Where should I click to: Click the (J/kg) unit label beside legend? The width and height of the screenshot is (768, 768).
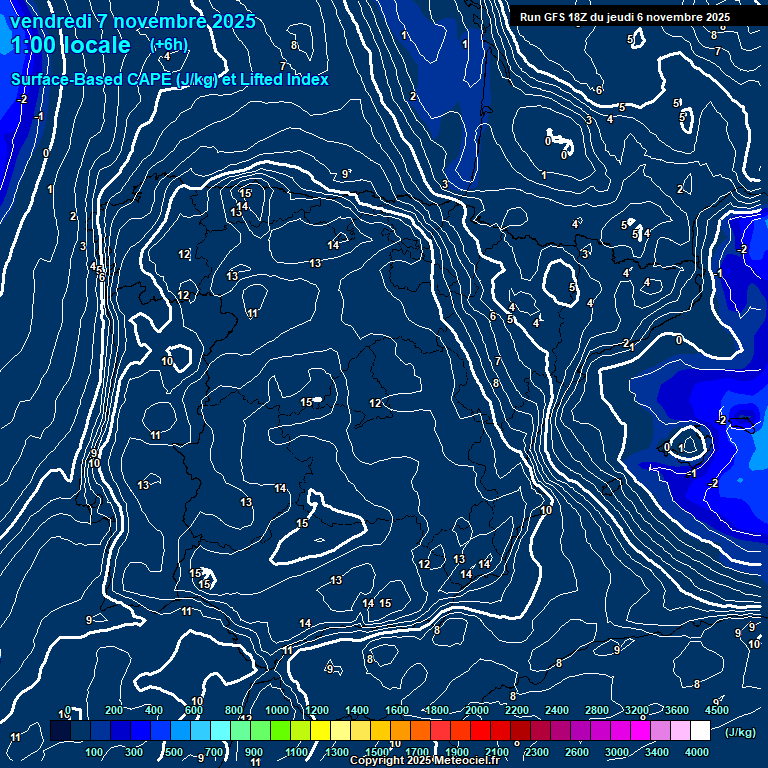739,733
